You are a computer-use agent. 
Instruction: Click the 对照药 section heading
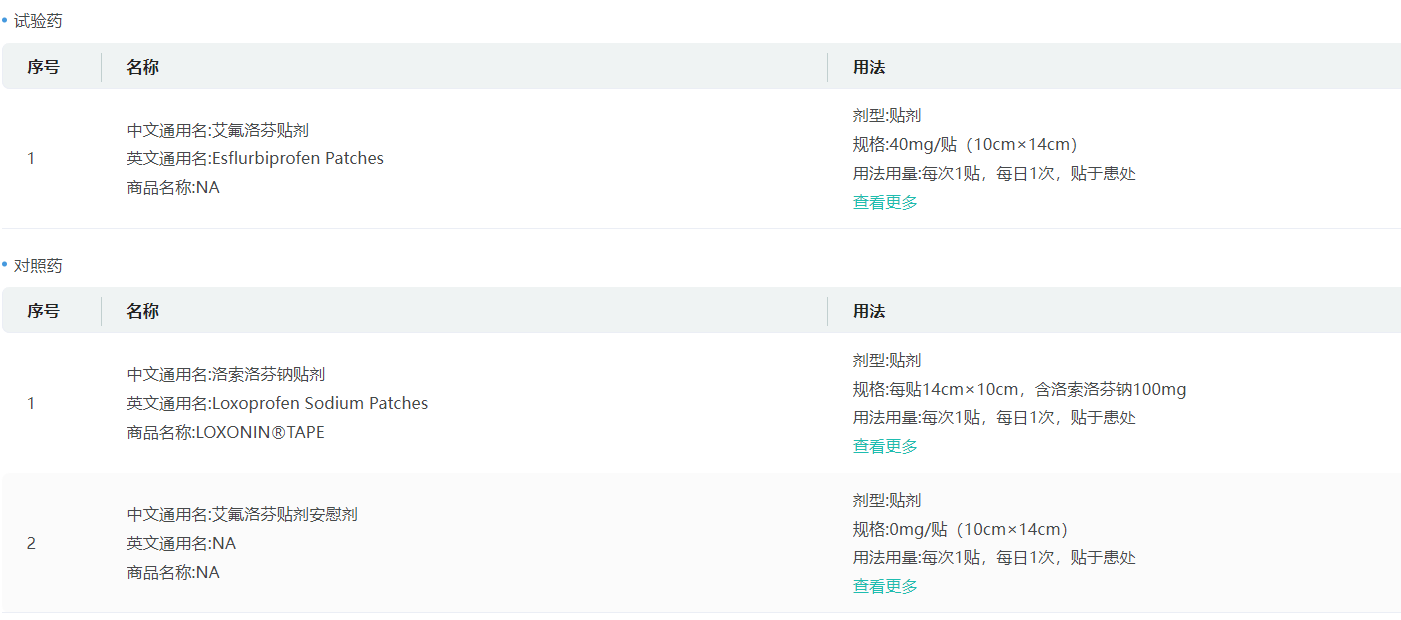click(x=38, y=265)
